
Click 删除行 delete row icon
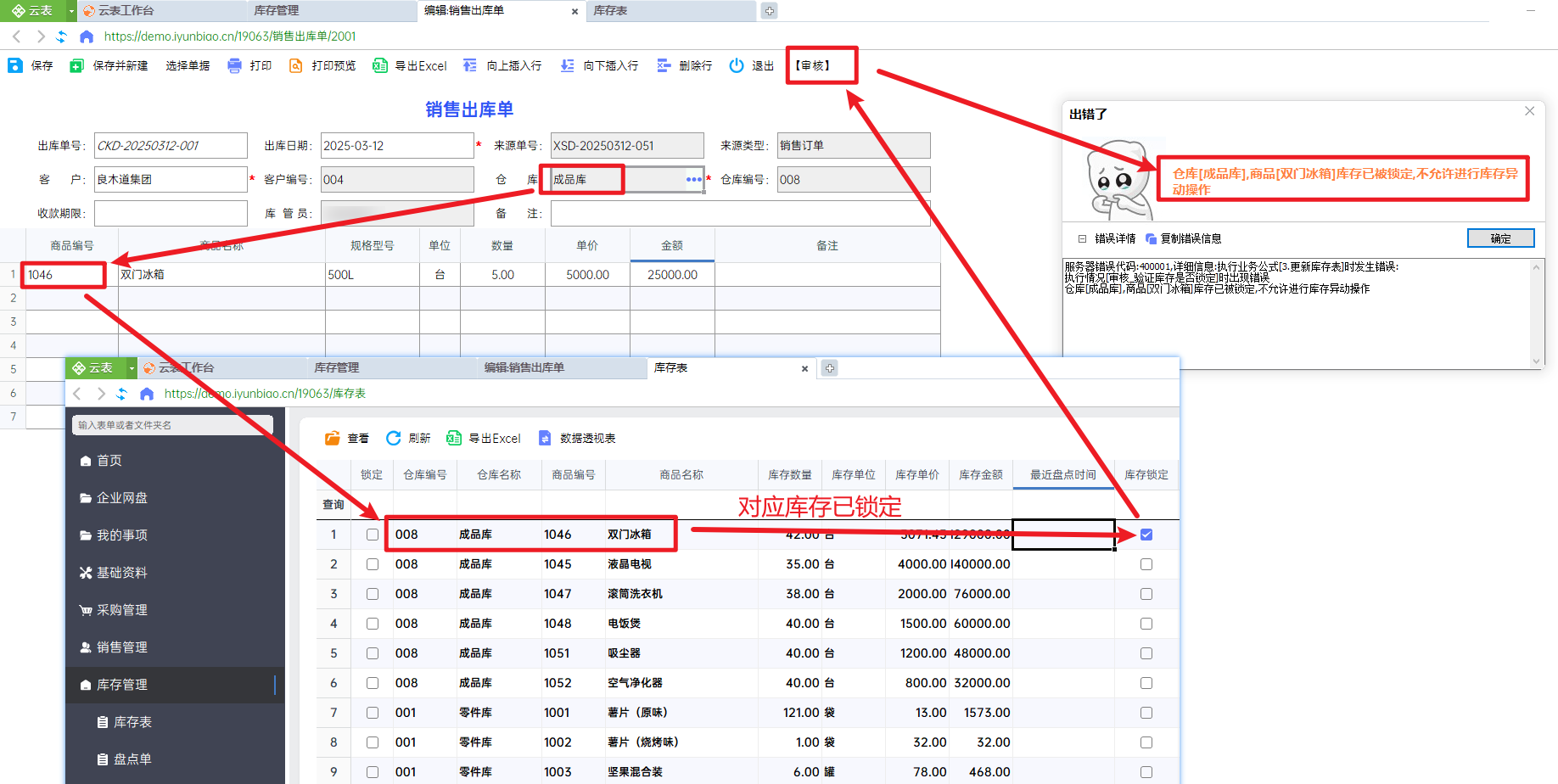[x=664, y=65]
